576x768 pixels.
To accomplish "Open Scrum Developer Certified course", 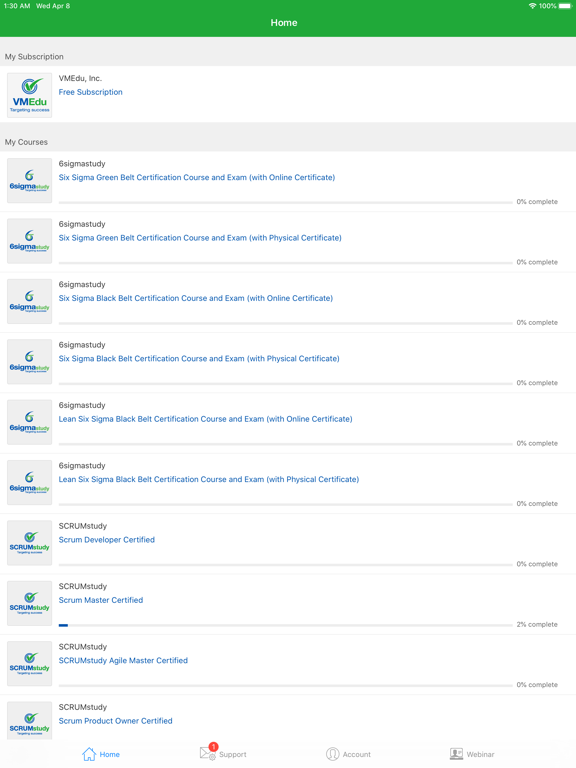I will 107,540.
